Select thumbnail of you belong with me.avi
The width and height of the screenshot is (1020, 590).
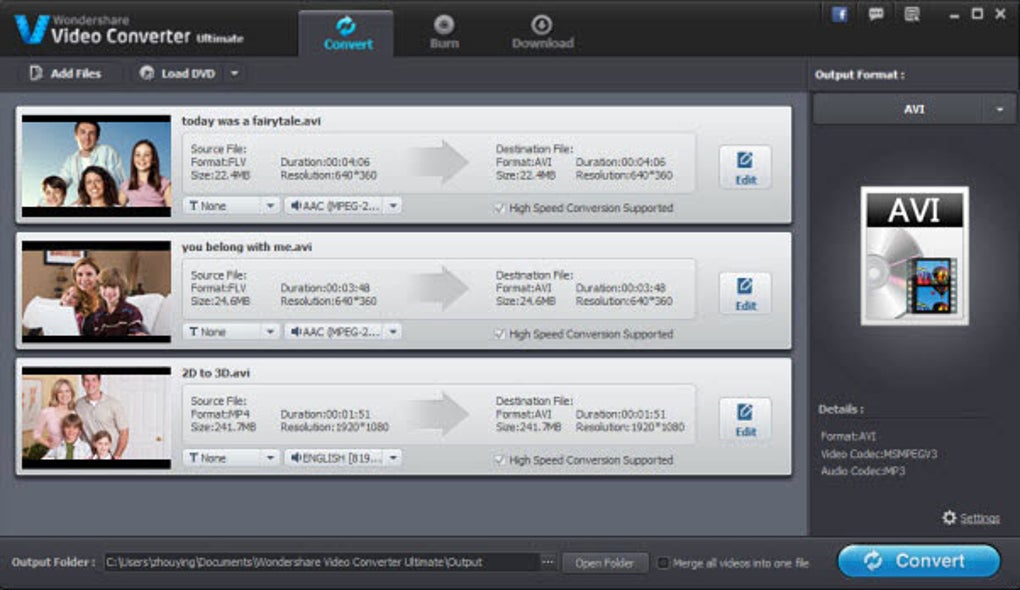click(96, 292)
